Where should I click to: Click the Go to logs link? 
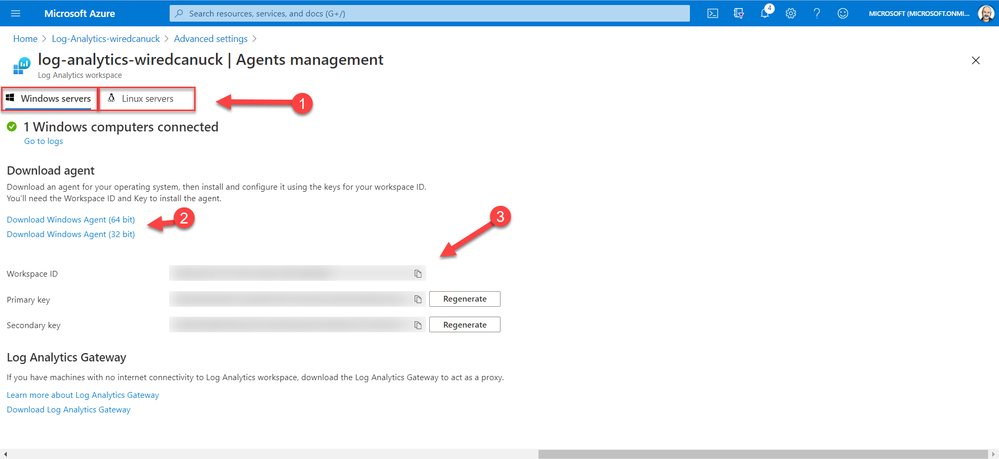tap(43, 141)
